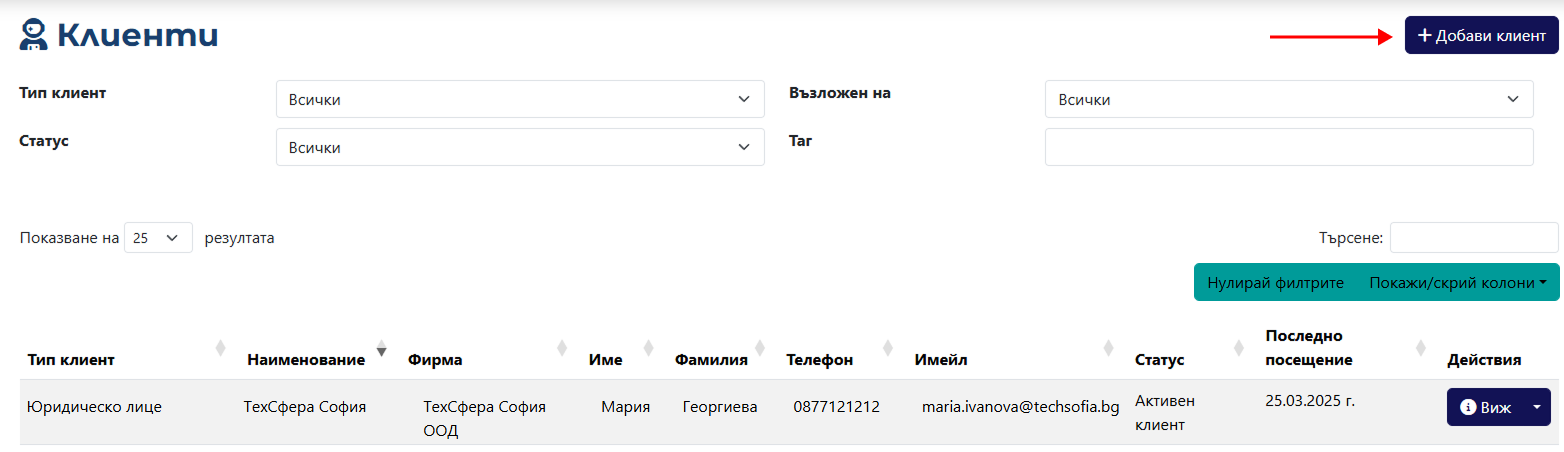Image resolution: width=1564 pixels, height=452 pixels.
Task: Expand the arrow next to Виж button
Action: 1537,408
